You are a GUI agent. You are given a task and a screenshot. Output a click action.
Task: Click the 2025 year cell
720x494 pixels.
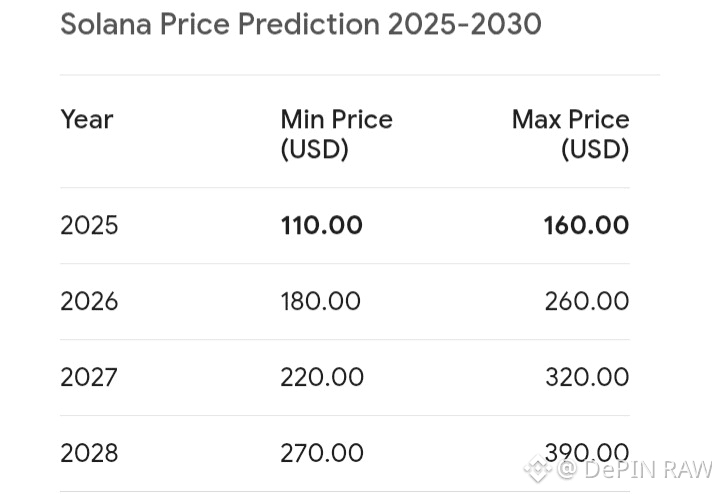click(89, 225)
